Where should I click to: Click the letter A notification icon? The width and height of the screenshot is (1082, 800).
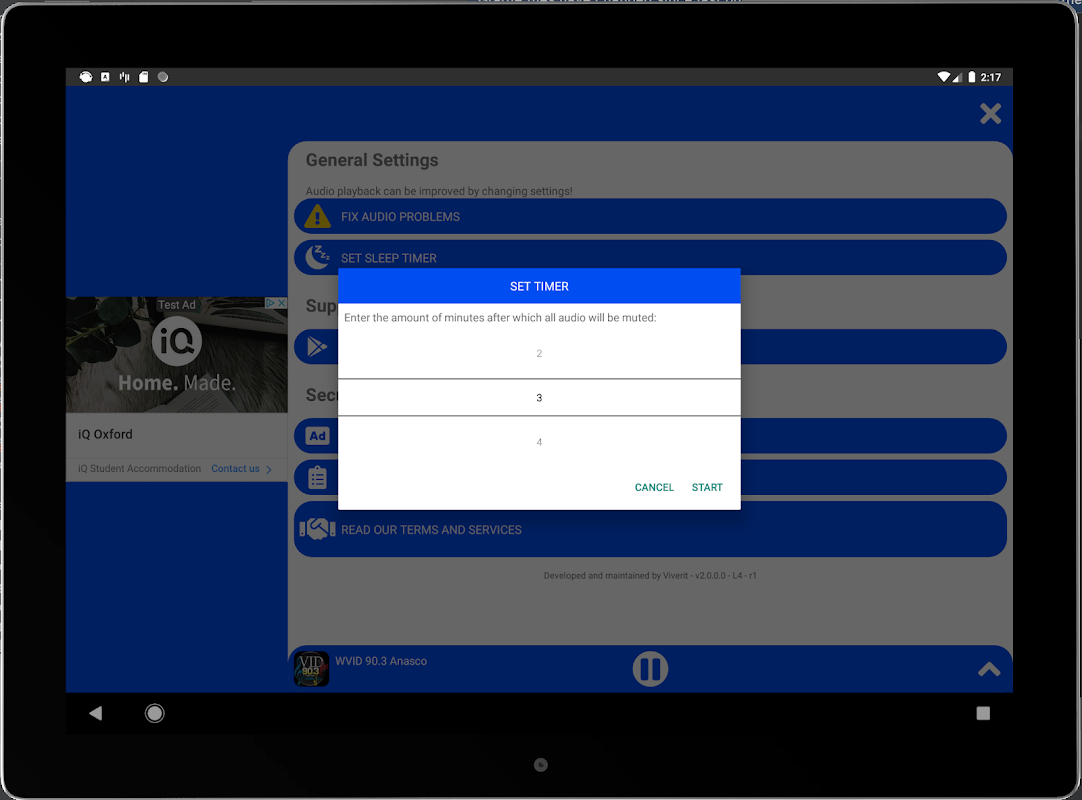[105, 77]
